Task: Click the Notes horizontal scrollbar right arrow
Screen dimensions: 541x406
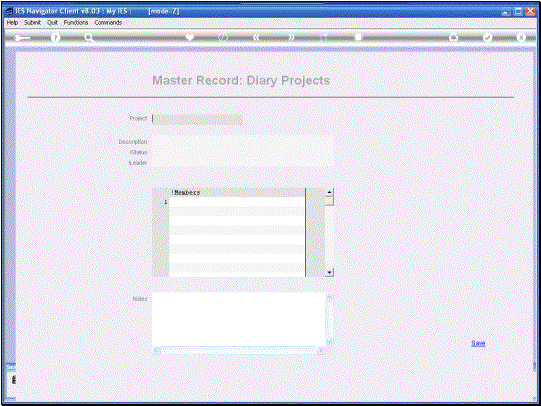Action: coord(321,350)
